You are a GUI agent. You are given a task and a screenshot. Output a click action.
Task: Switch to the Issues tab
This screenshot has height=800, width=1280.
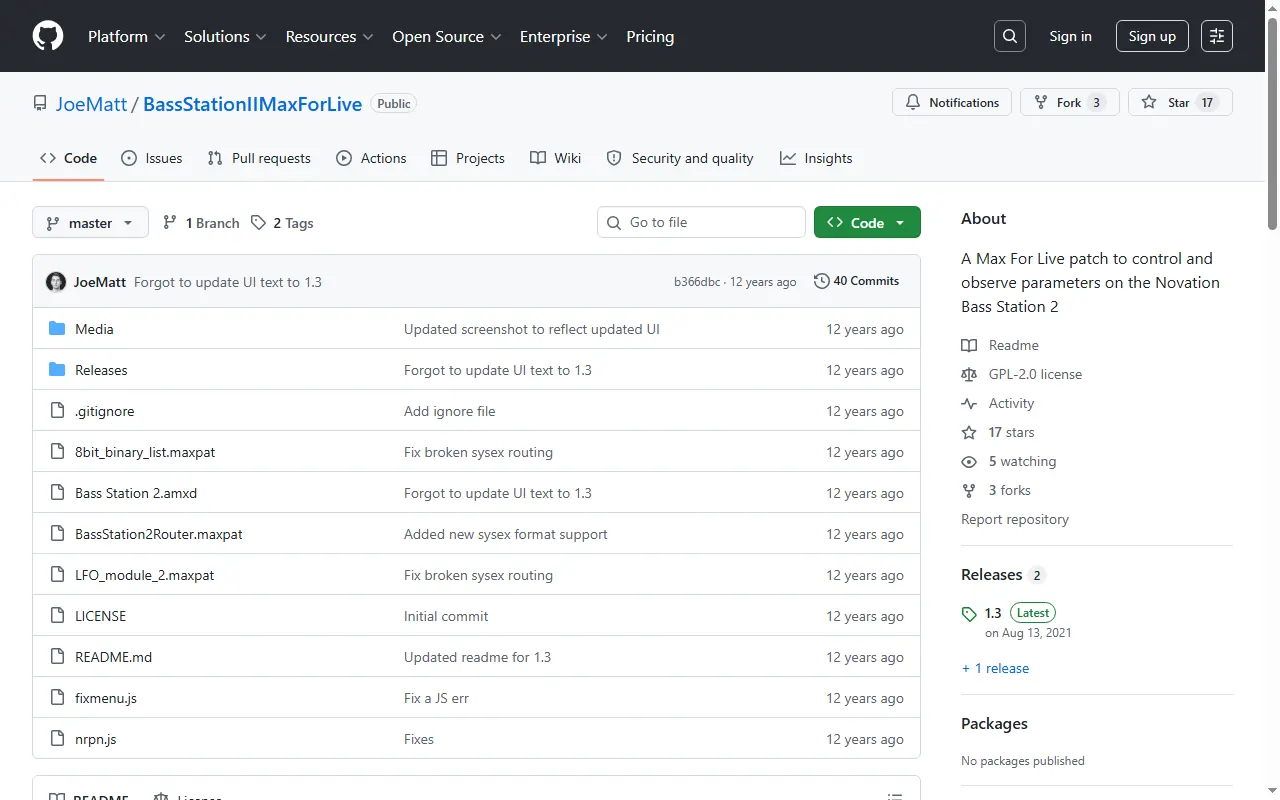pos(152,158)
